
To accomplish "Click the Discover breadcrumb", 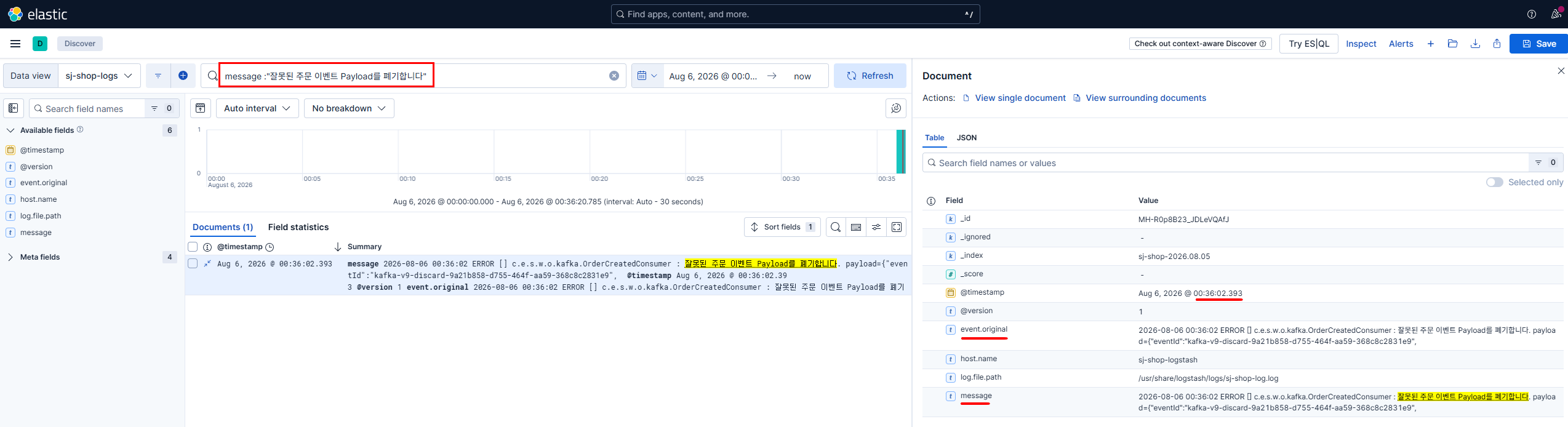I will pyautogui.click(x=80, y=44).
